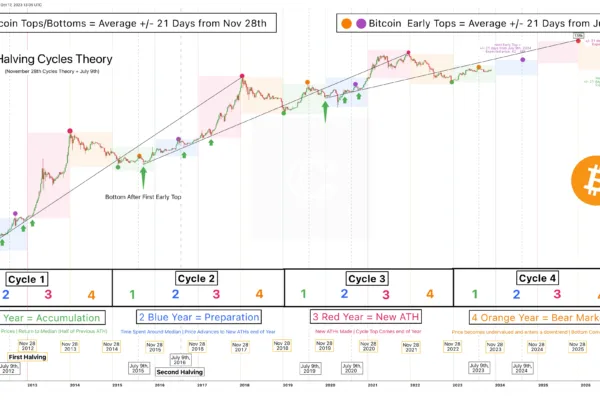The height and width of the screenshot is (400, 600).
Task: Click the blue number 2 under Cycle 2
Action: 175,294
